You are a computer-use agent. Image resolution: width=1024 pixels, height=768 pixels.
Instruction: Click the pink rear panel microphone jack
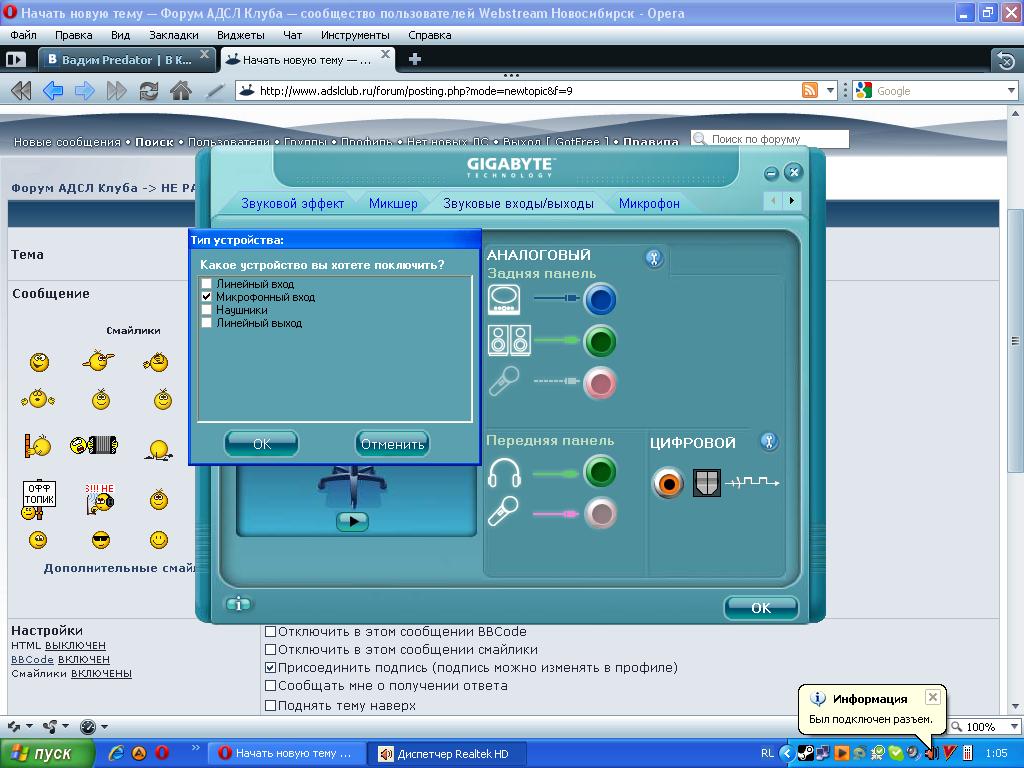[x=600, y=383]
